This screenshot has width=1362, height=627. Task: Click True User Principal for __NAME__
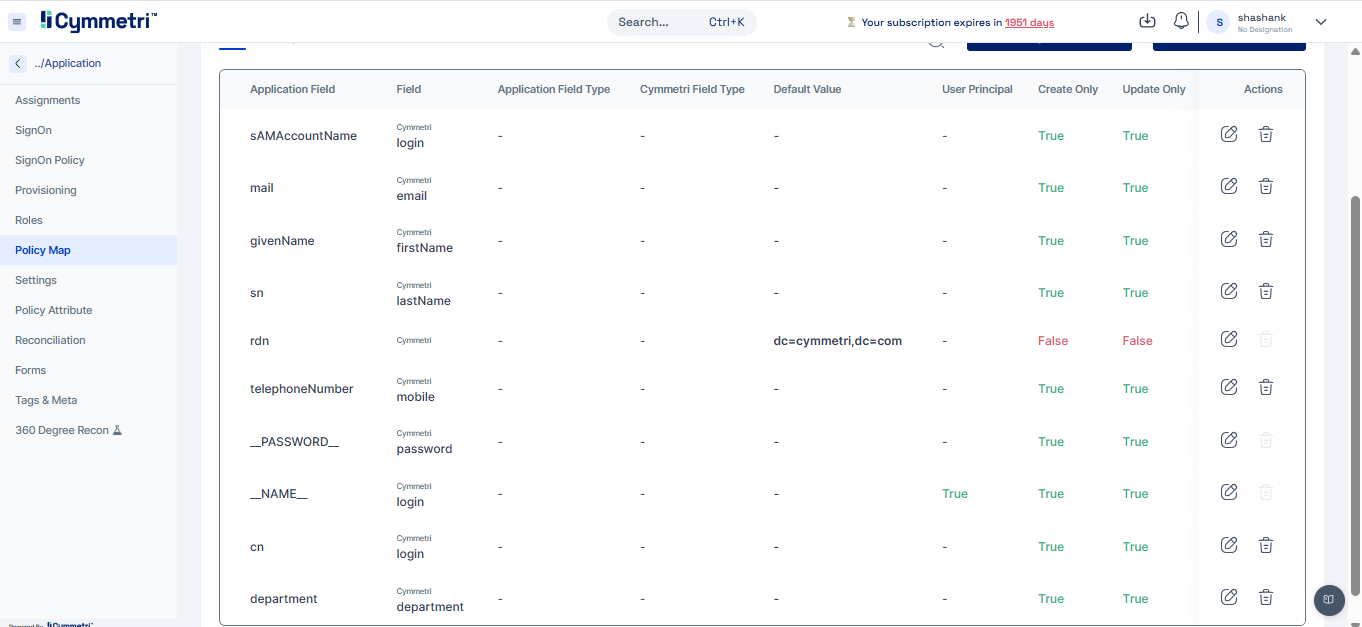coord(955,494)
